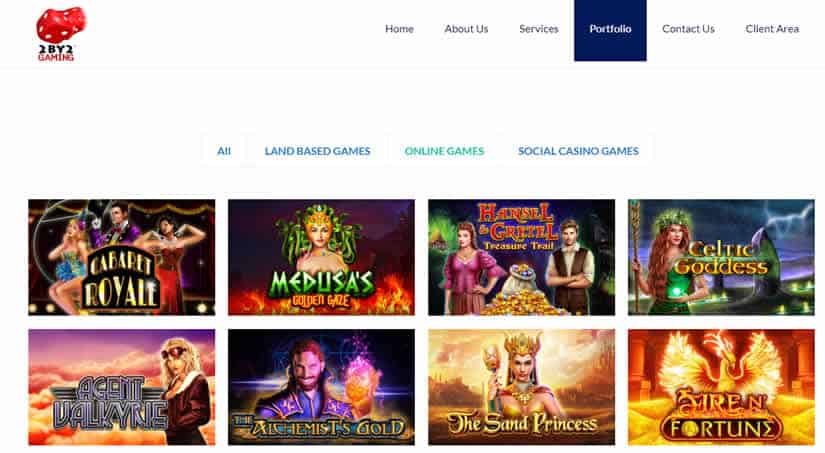Image resolution: width=825 pixels, height=453 pixels.
Task: Filter by Land Based Games
Action: pos(317,151)
